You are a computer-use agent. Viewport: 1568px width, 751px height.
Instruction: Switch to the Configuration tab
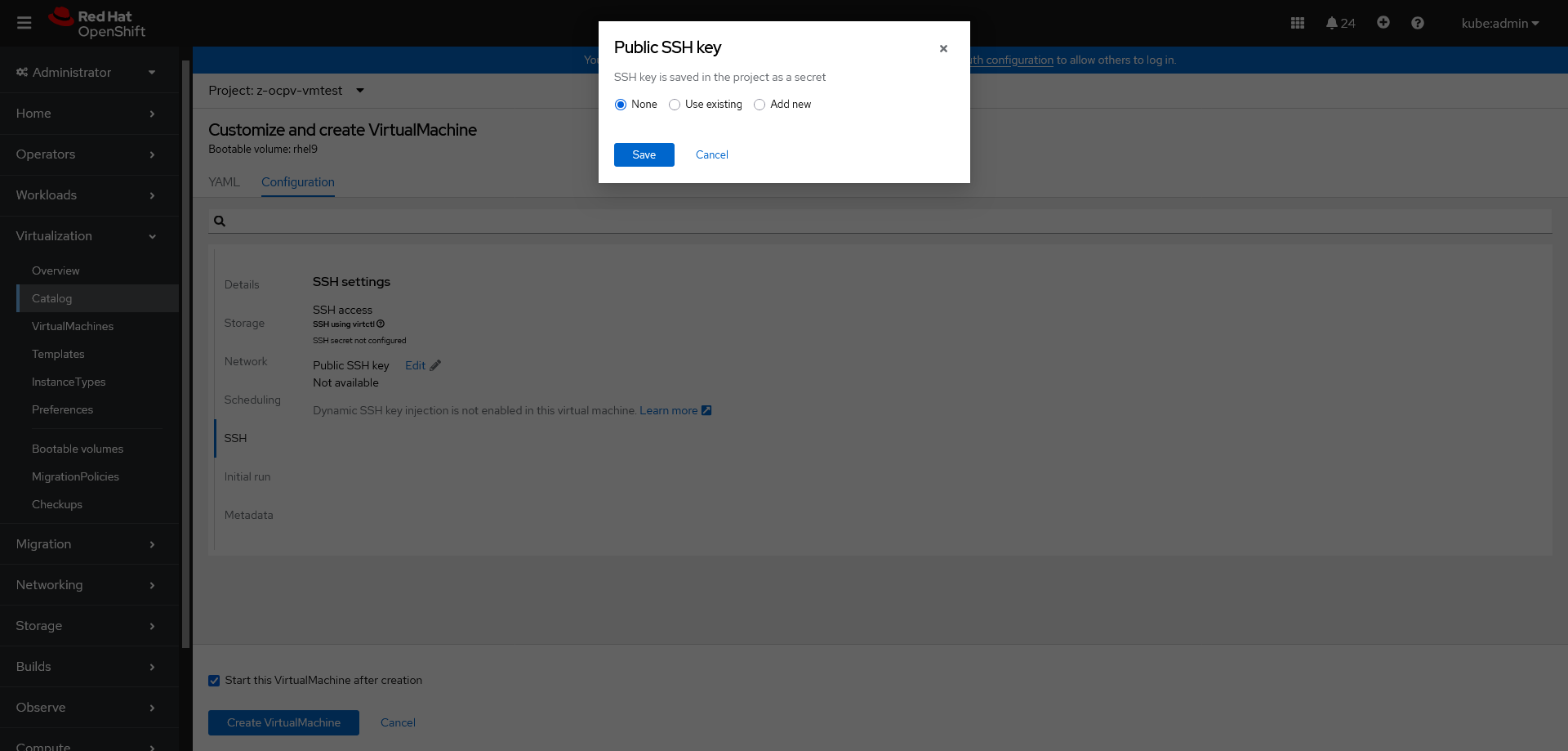[298, 182]
